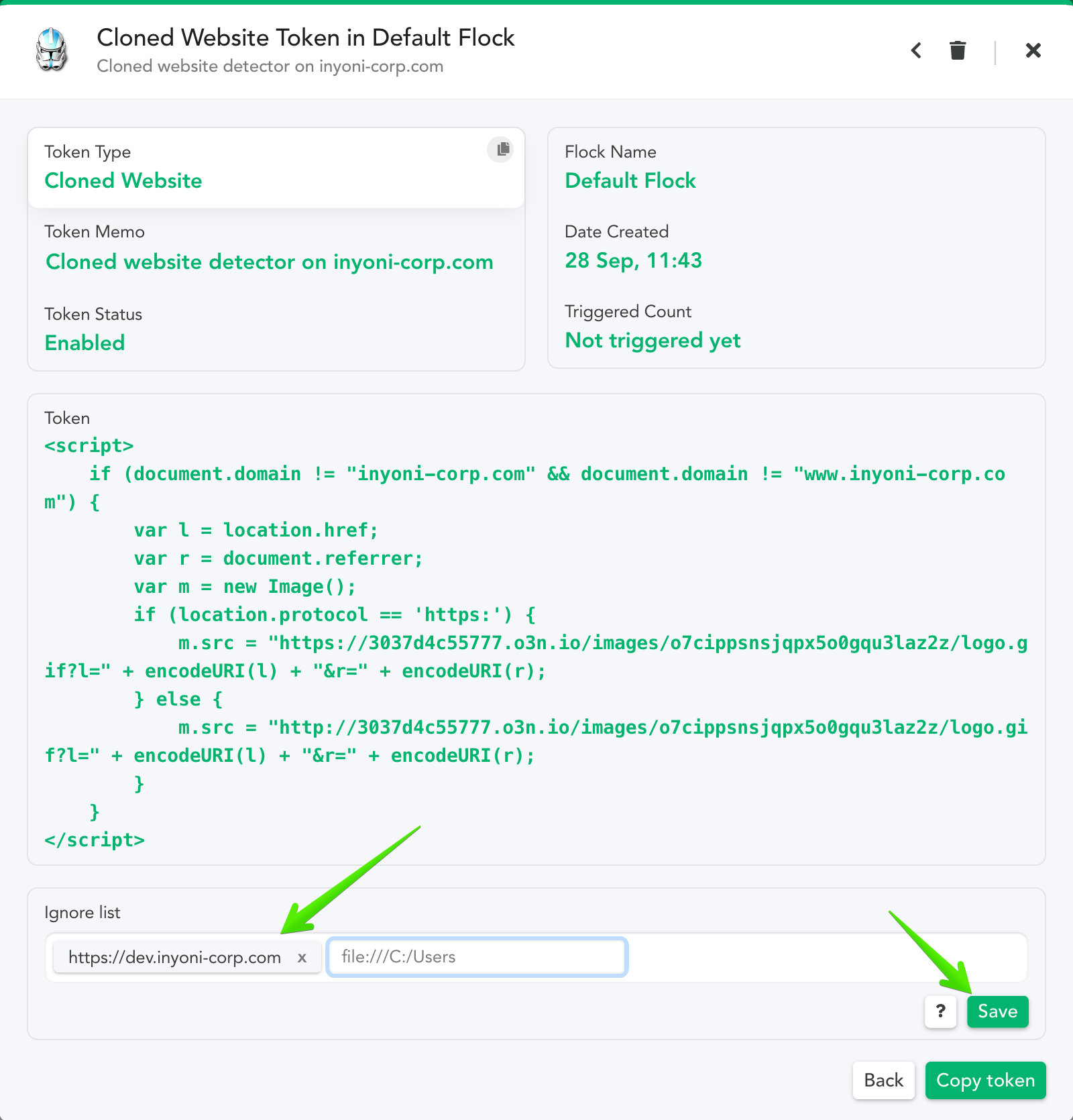This screenshot has width=1073, height=1120.
Task: Save the ignore list
Action: [997, 1011]
